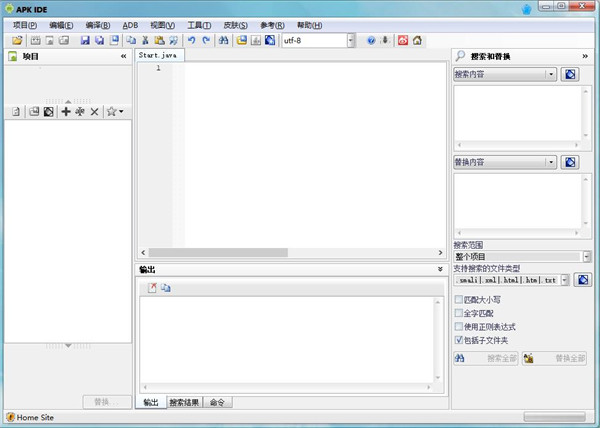Image resolution: width=600 pixels, height=428 pixels.
Task: Open the file types .smali|.xml dropdown
Action: (x=565, y=280)
